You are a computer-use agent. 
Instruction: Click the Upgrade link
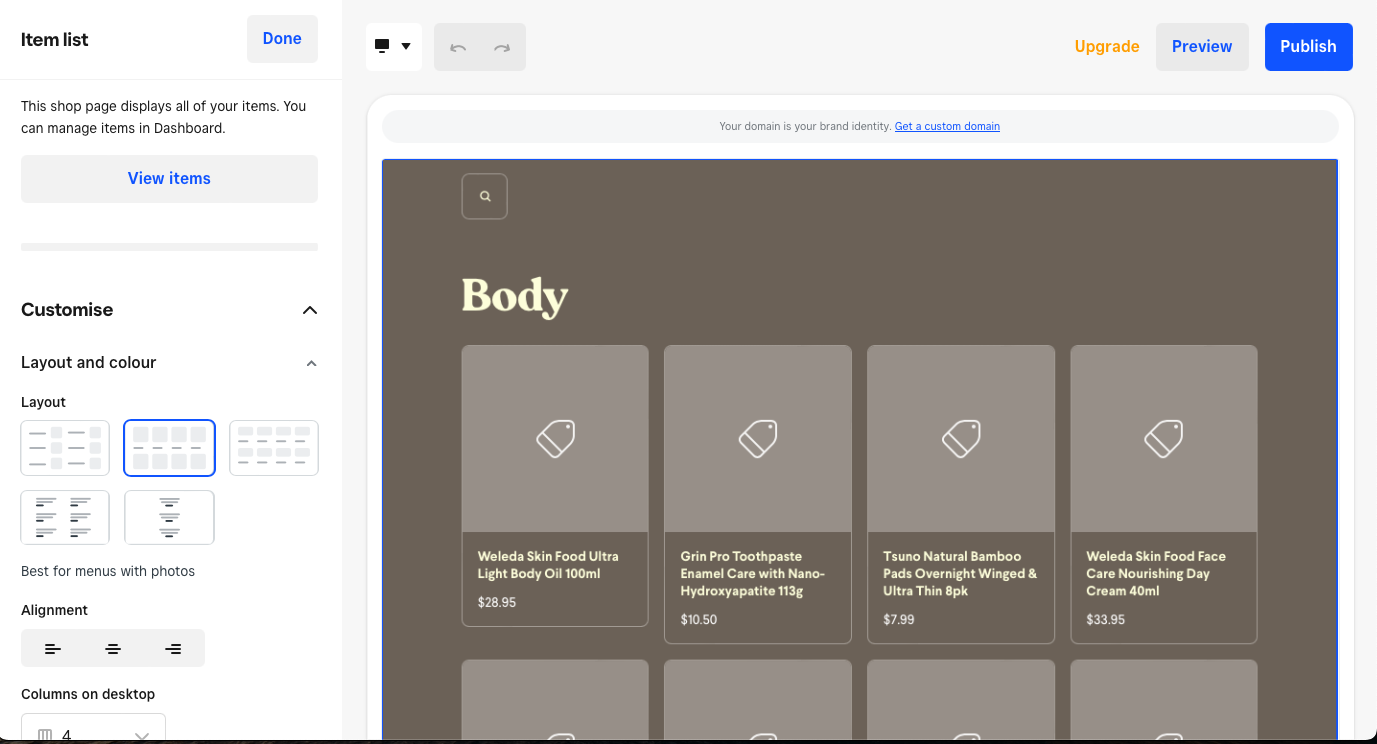1107,47
